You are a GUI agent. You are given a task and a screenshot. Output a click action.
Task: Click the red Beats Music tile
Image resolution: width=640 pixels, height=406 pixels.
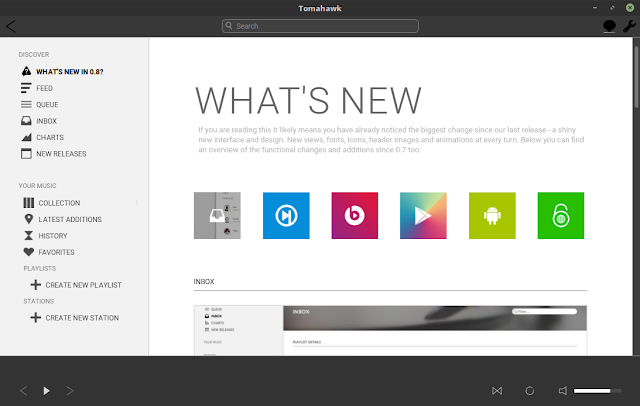[355, 215]
